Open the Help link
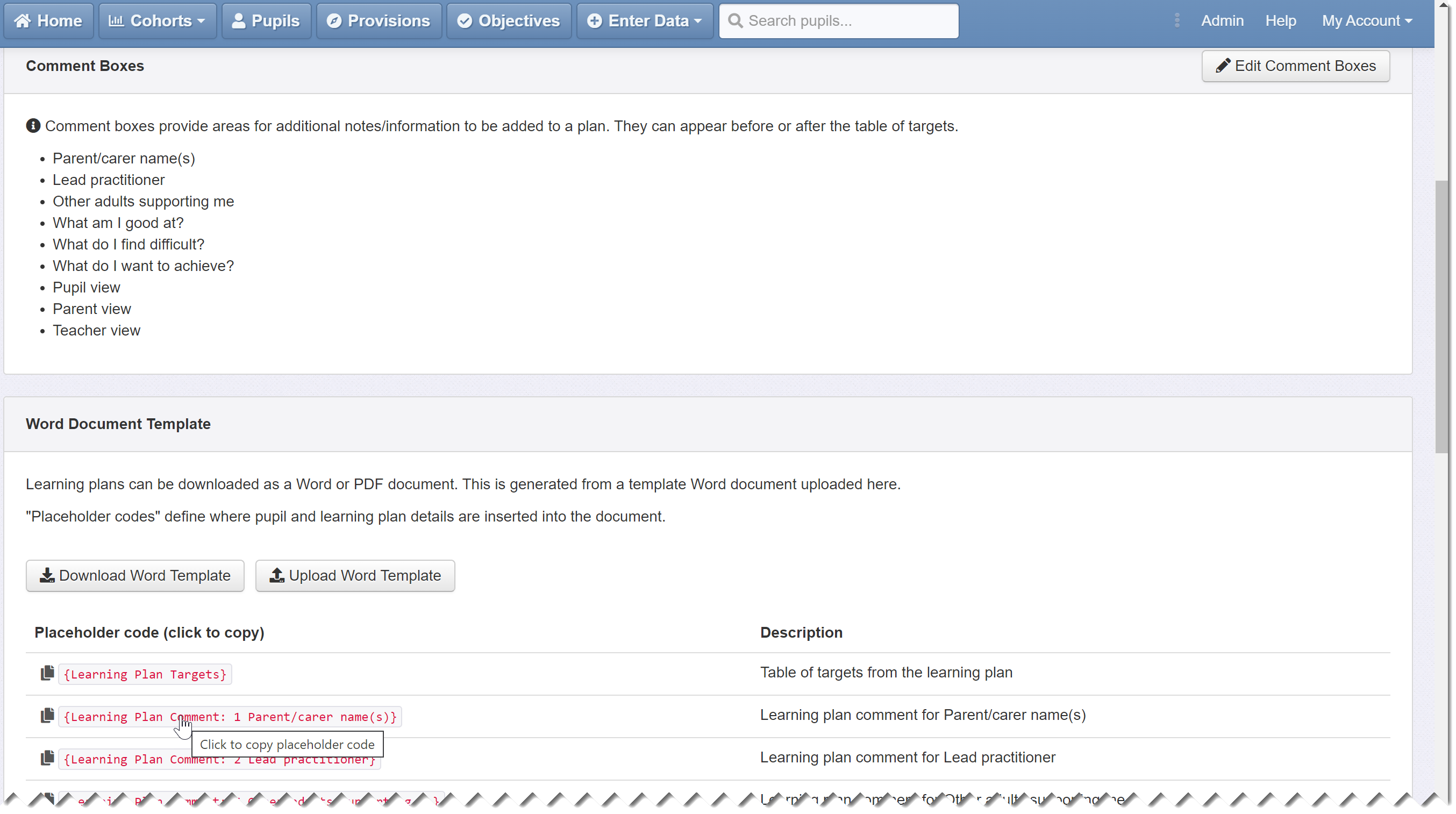The height and width of the screenshot is (814, 1456). 1280,21
